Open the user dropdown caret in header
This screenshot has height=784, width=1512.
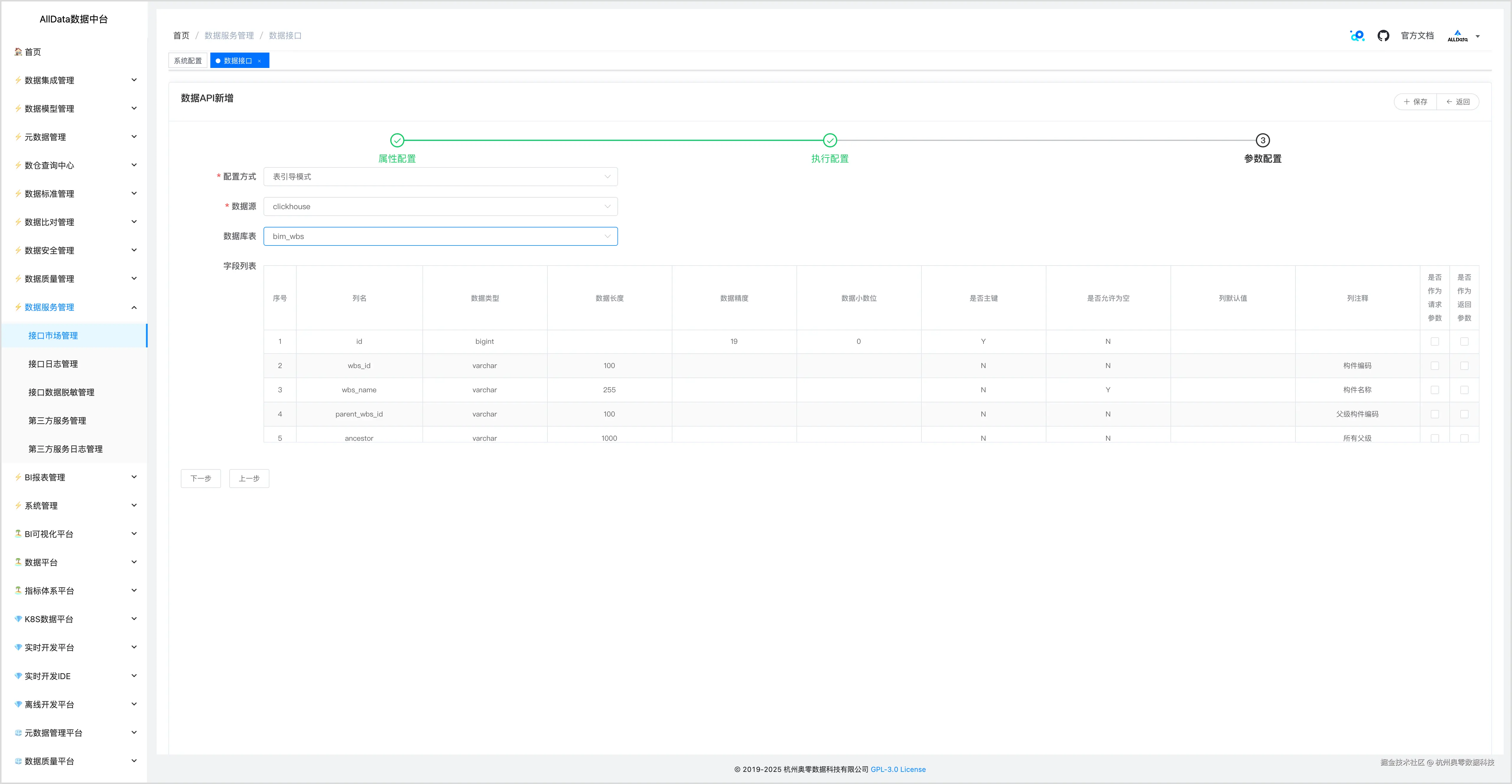[x=1477, y=36]
